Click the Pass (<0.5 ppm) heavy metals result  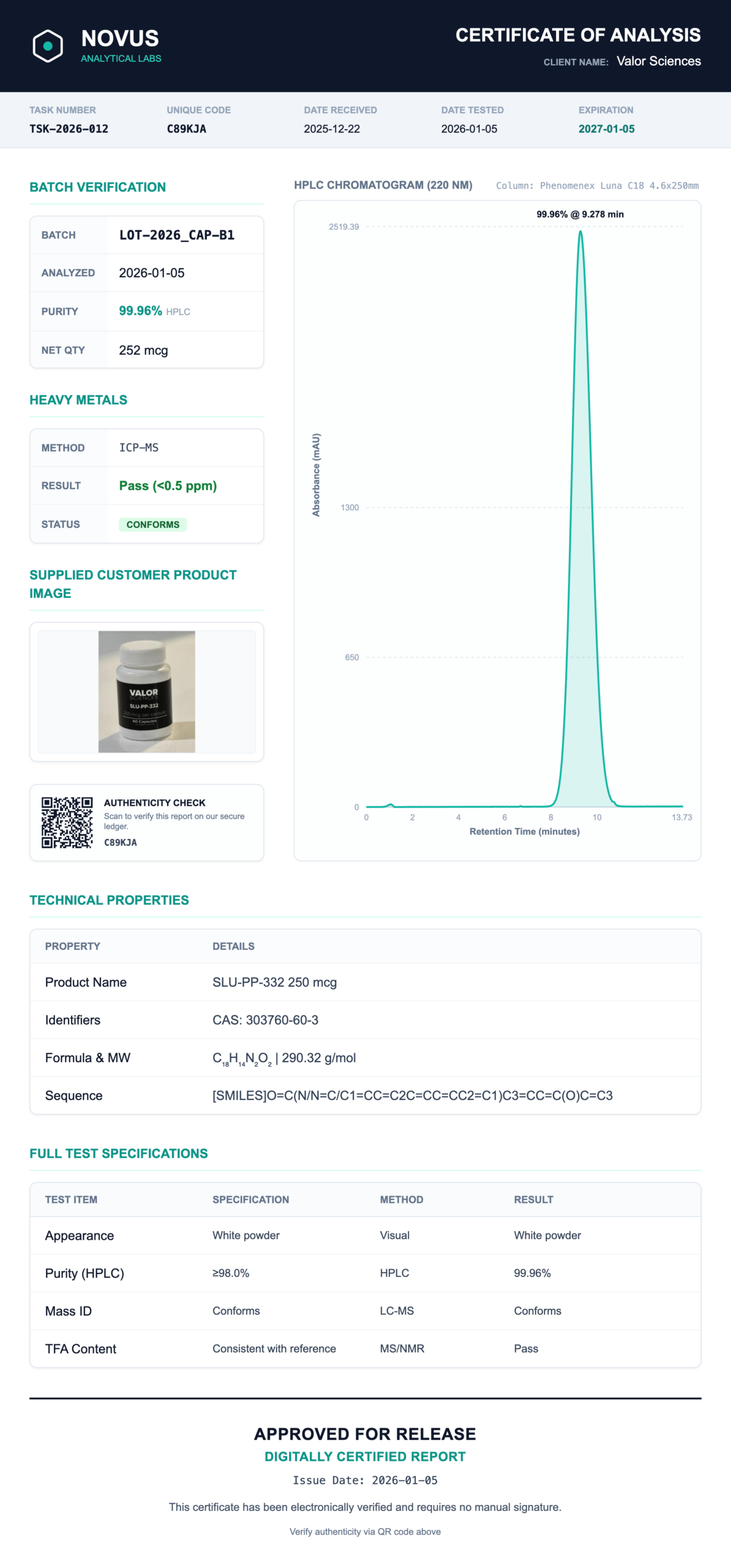(x=168, y=486)
